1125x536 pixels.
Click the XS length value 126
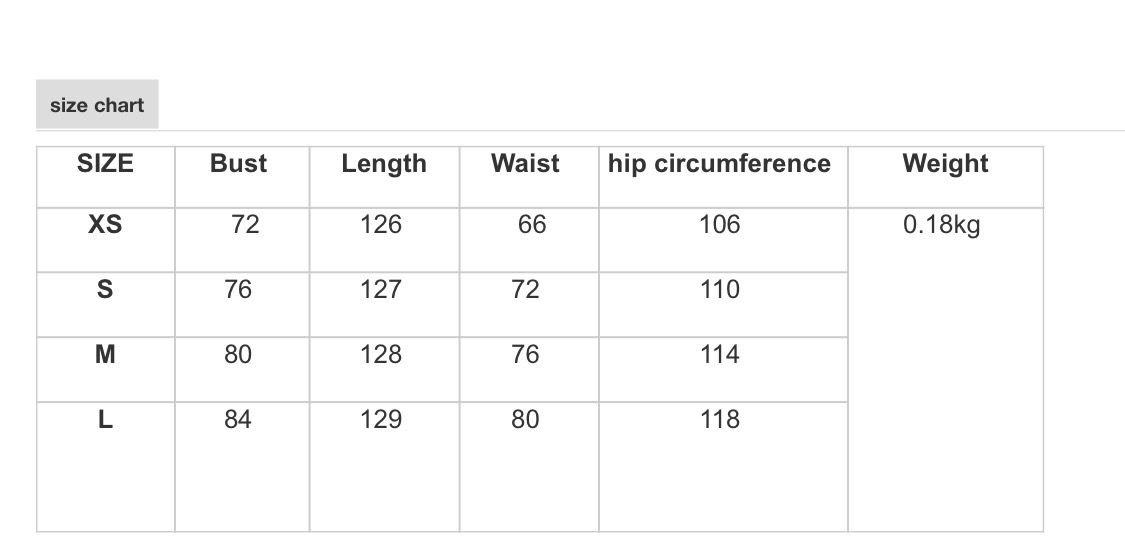[x=381, y=225]
